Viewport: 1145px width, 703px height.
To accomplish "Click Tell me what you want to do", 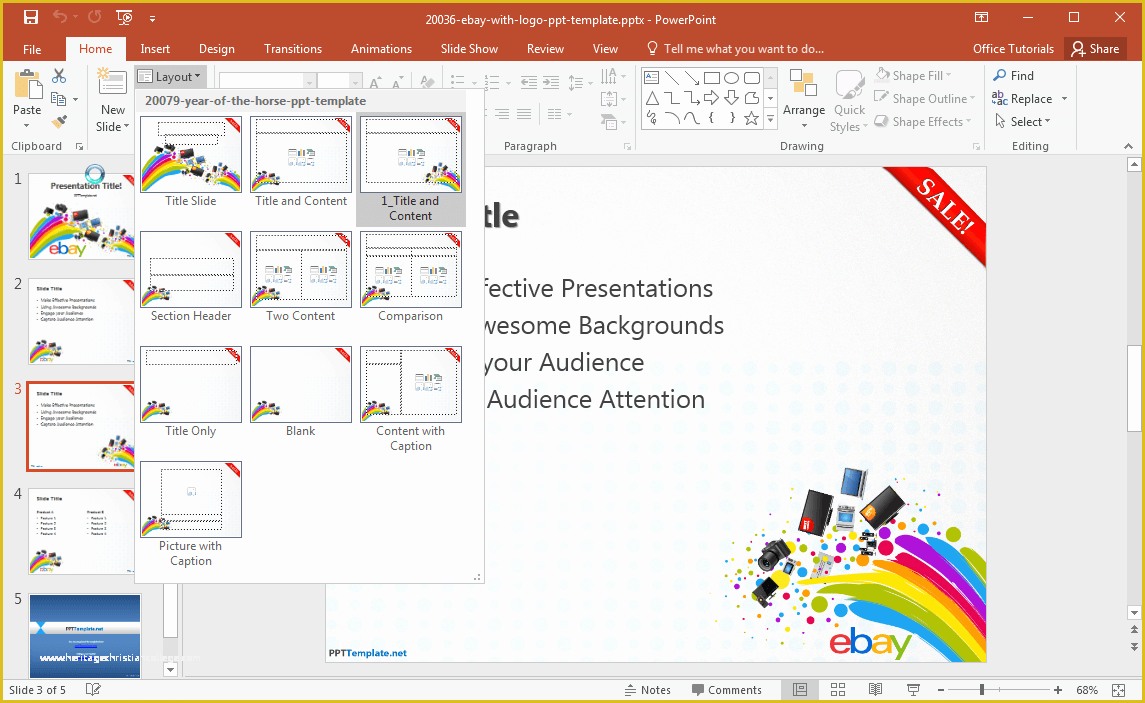I will pyautogui.click(x=735, y=49).
